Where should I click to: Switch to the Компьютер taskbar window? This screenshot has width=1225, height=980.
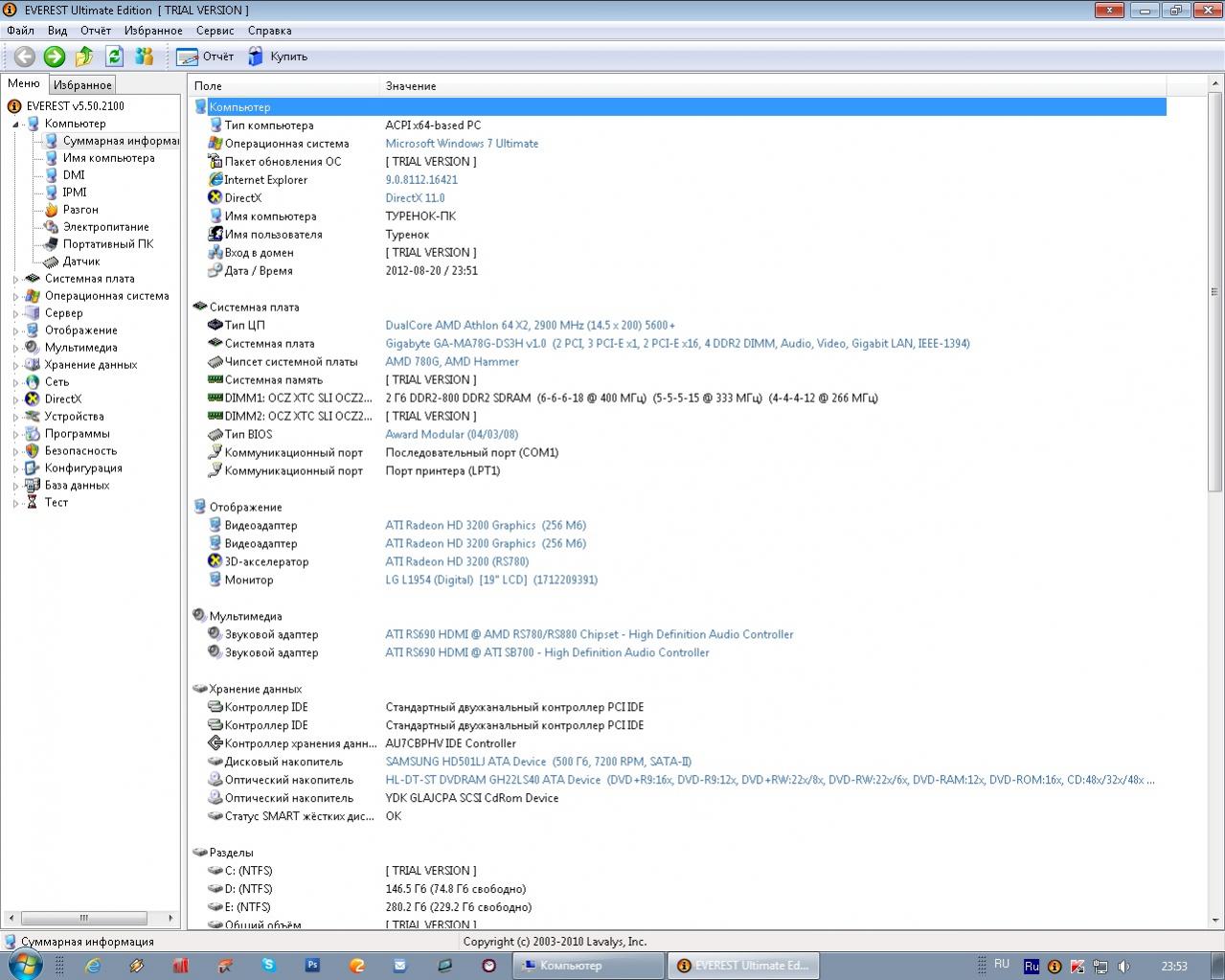click(588, 966)
